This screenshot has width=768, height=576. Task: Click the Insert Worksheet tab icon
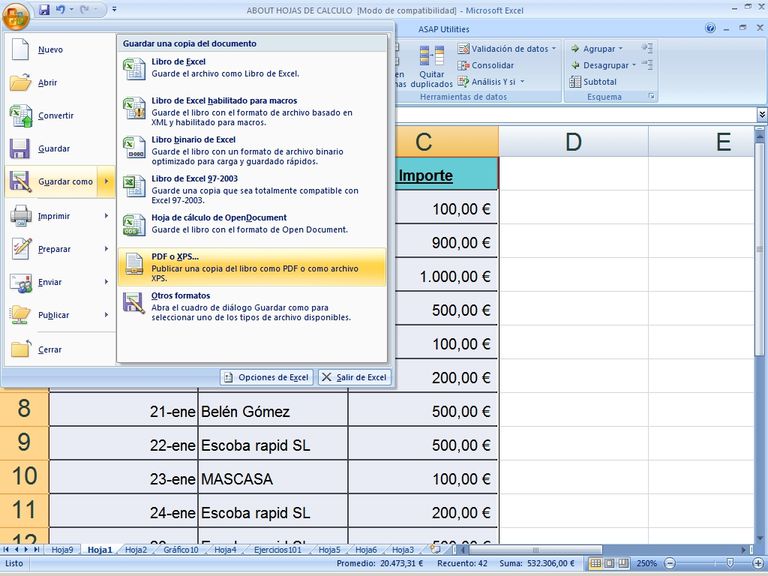tap(435, 549)
